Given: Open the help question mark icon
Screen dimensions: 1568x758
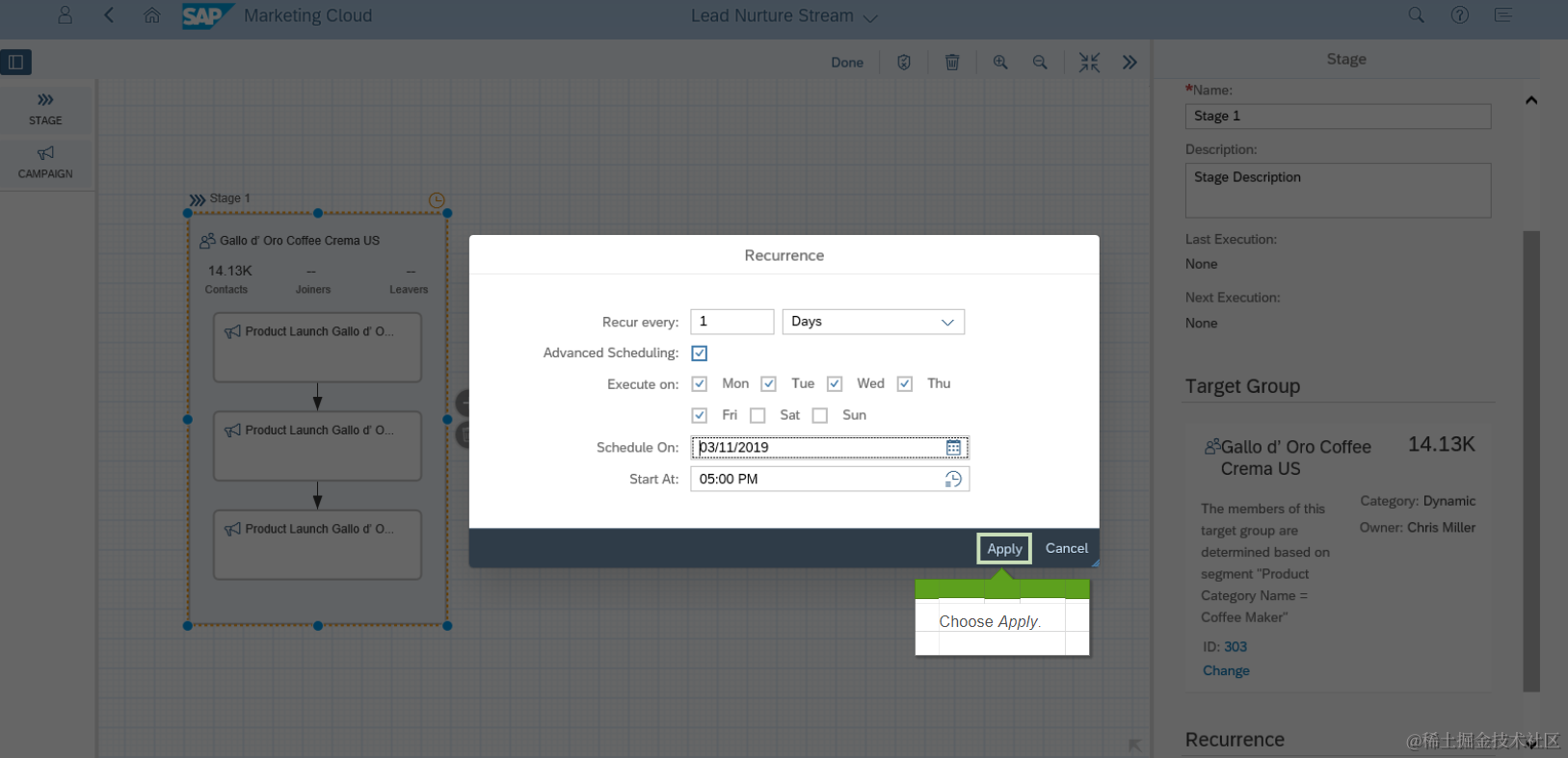Looking at the screenshot, I should click(x=1460, y=15).
